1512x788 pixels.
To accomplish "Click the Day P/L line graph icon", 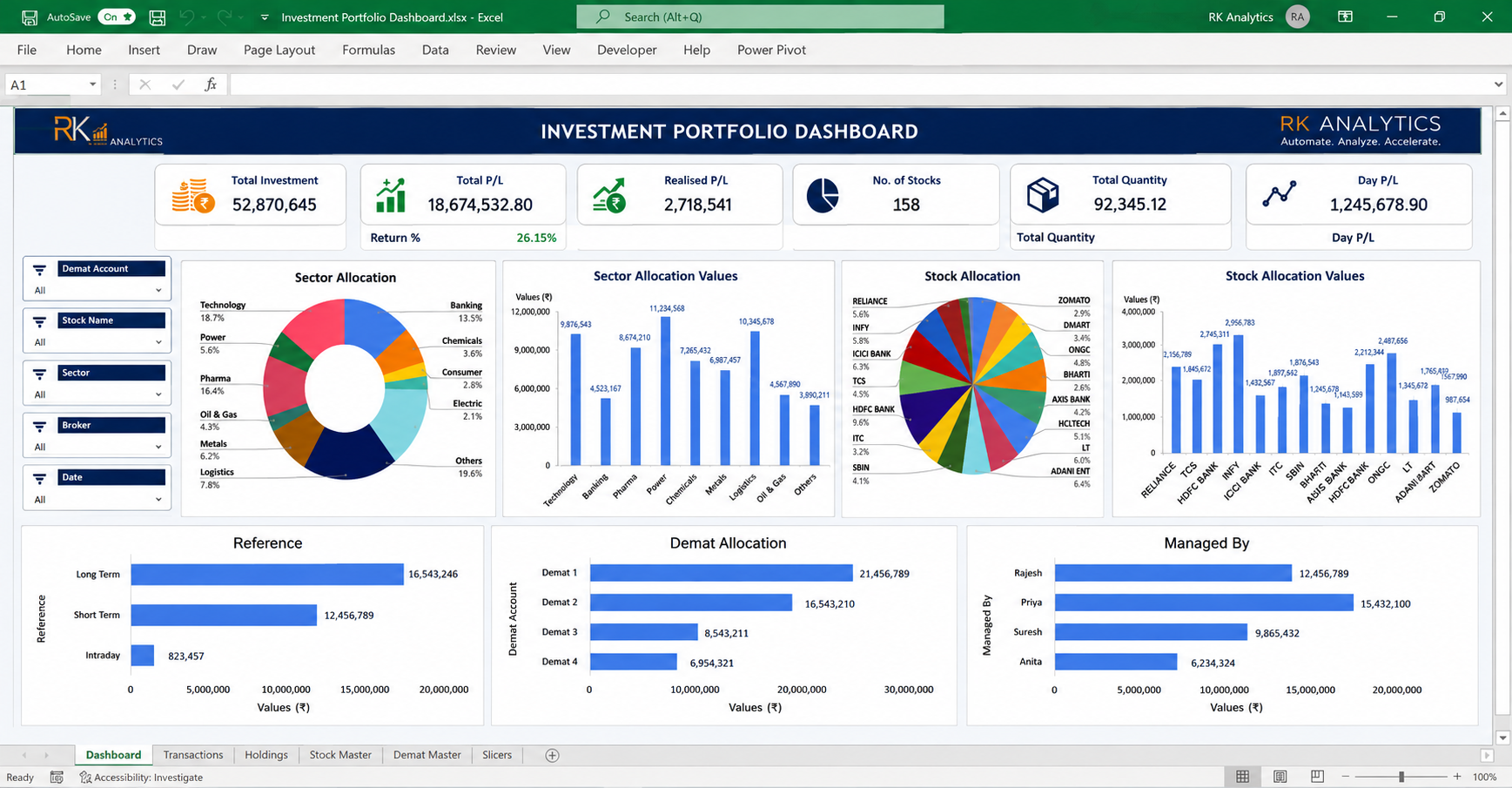I will (x=1280, y=194).
